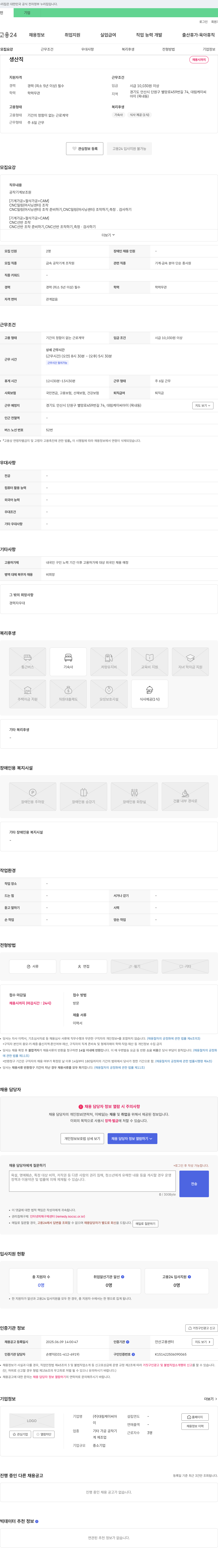Open the 취업지원 main menu
This screenshot has height=1568, width=218.
[72, 35]
